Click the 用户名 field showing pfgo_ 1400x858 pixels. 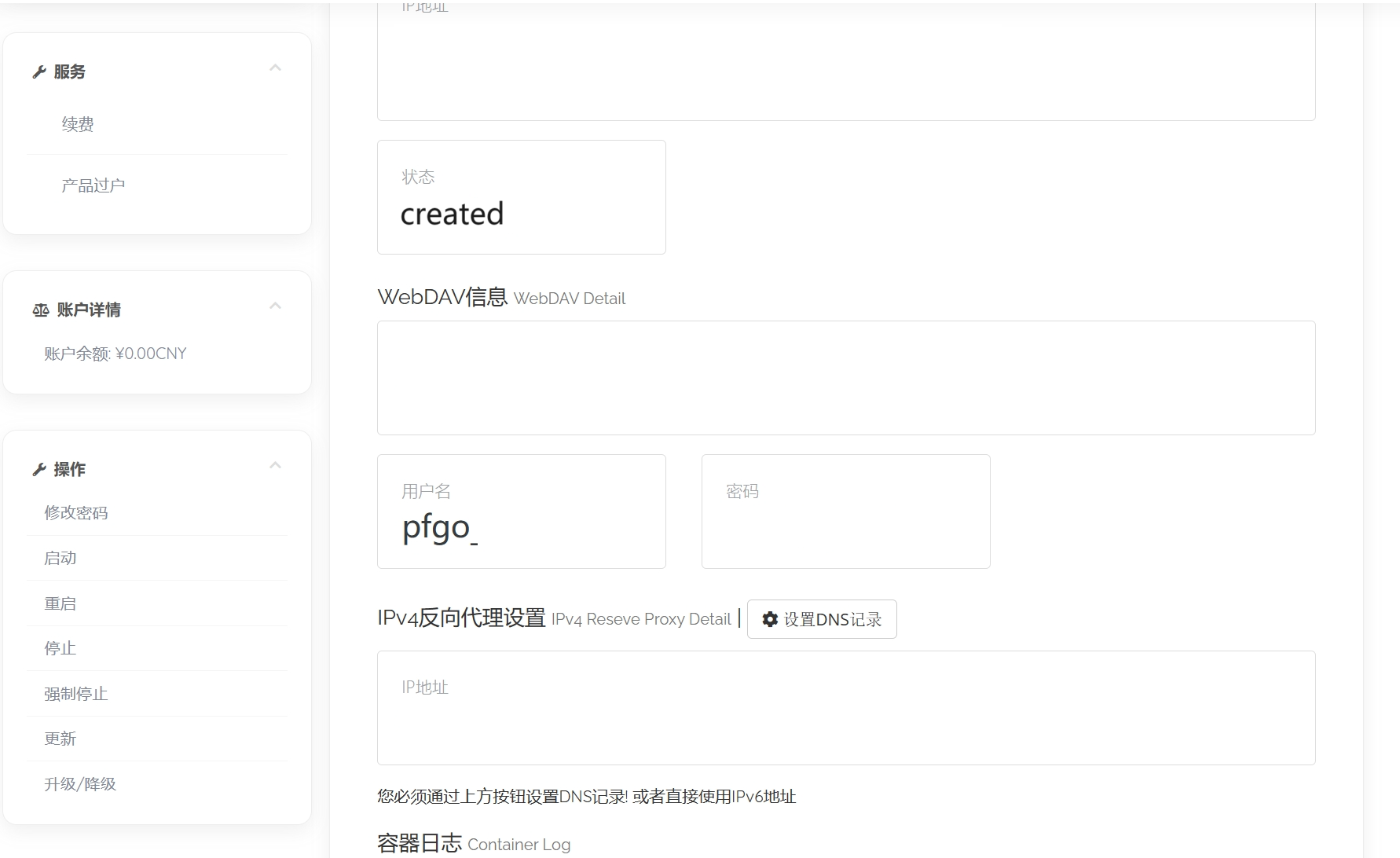pyautogui.click(x=521, y=511)
